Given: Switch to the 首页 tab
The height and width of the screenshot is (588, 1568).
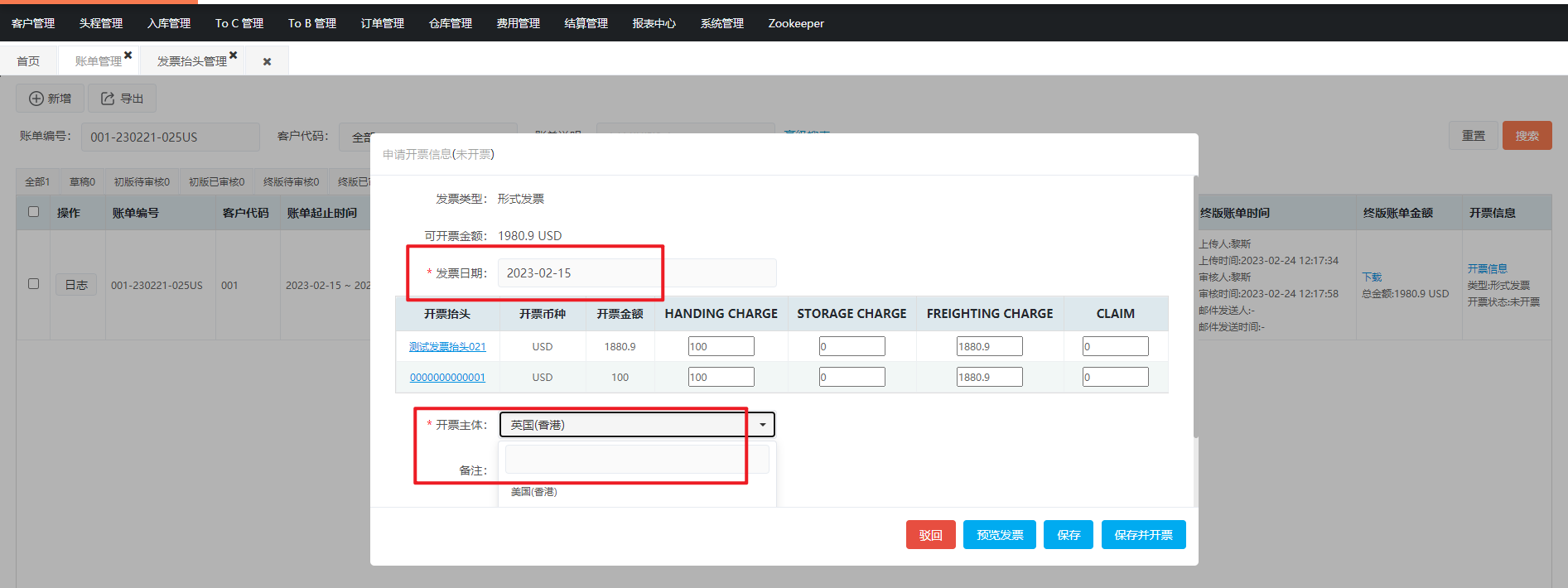Looking at the screenshot, I should 28,61.
